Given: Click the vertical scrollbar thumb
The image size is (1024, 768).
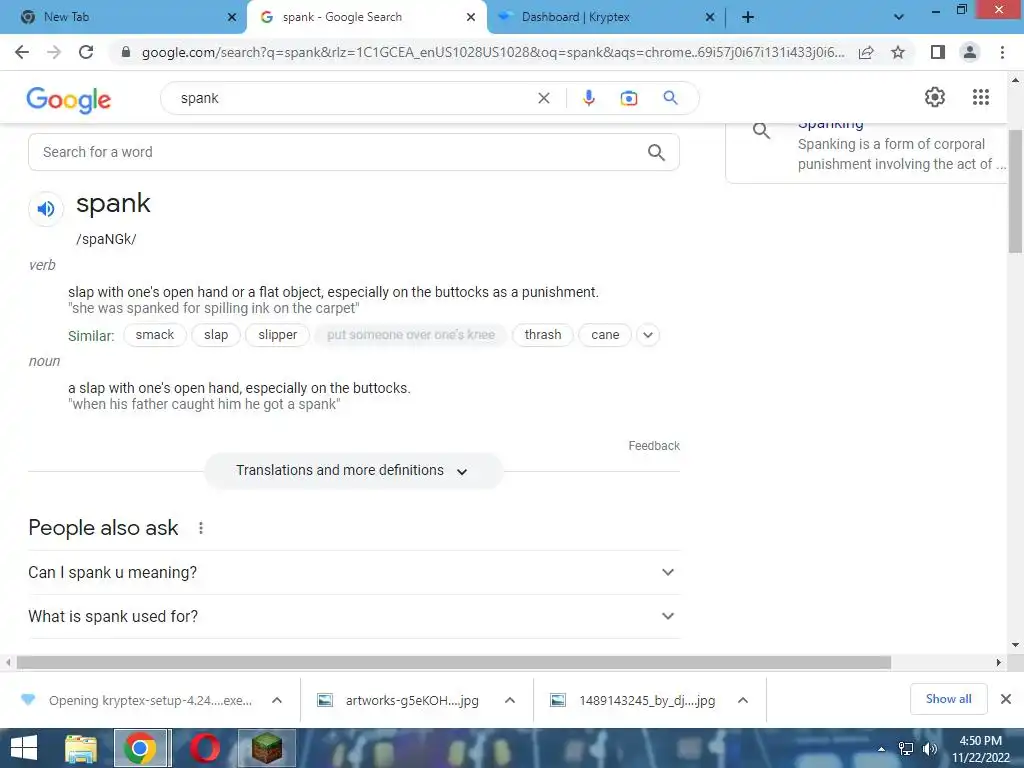Looking at the screenshot, I should 1015,191.
